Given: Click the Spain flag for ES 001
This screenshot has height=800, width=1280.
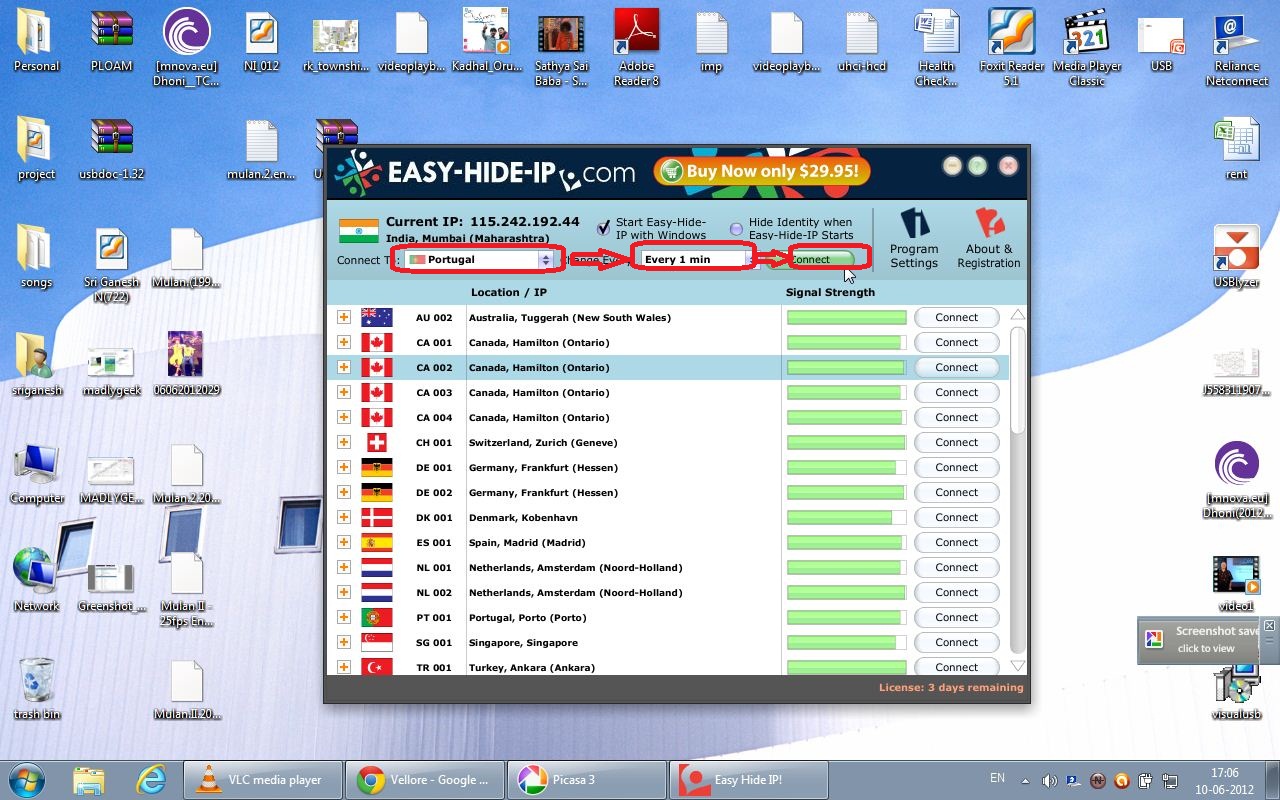Looking at the screenshot, I should coord(376,542).
